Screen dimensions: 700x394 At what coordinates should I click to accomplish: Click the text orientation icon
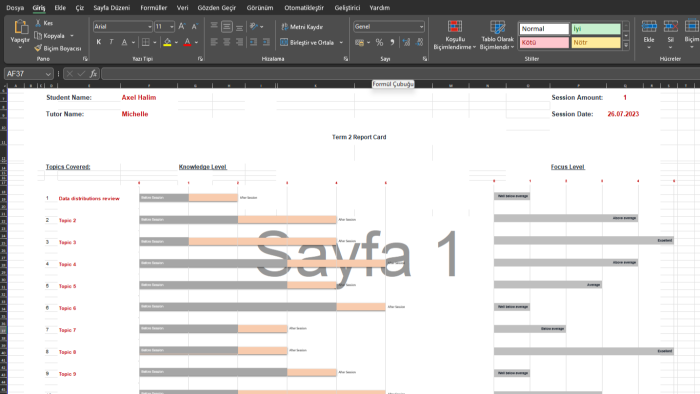pos(254,27)
